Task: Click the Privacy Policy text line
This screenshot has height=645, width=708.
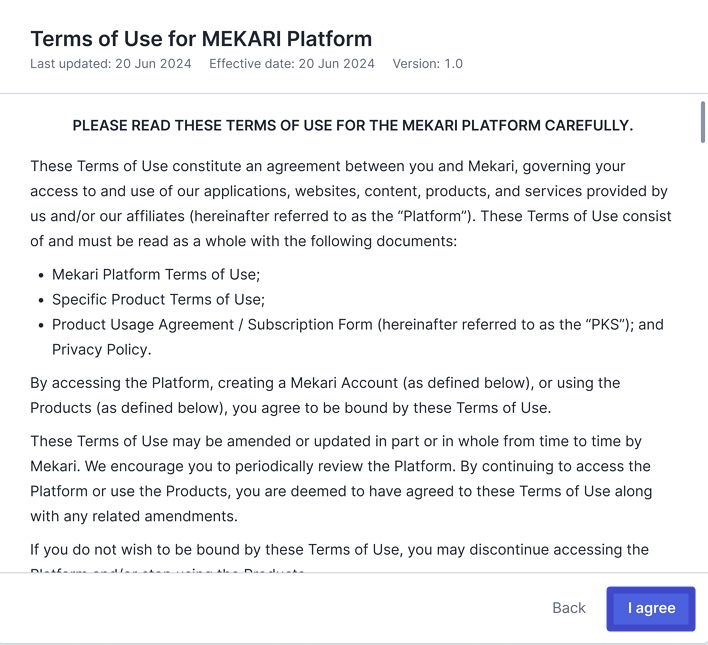Action: click(x=101, y=349)
